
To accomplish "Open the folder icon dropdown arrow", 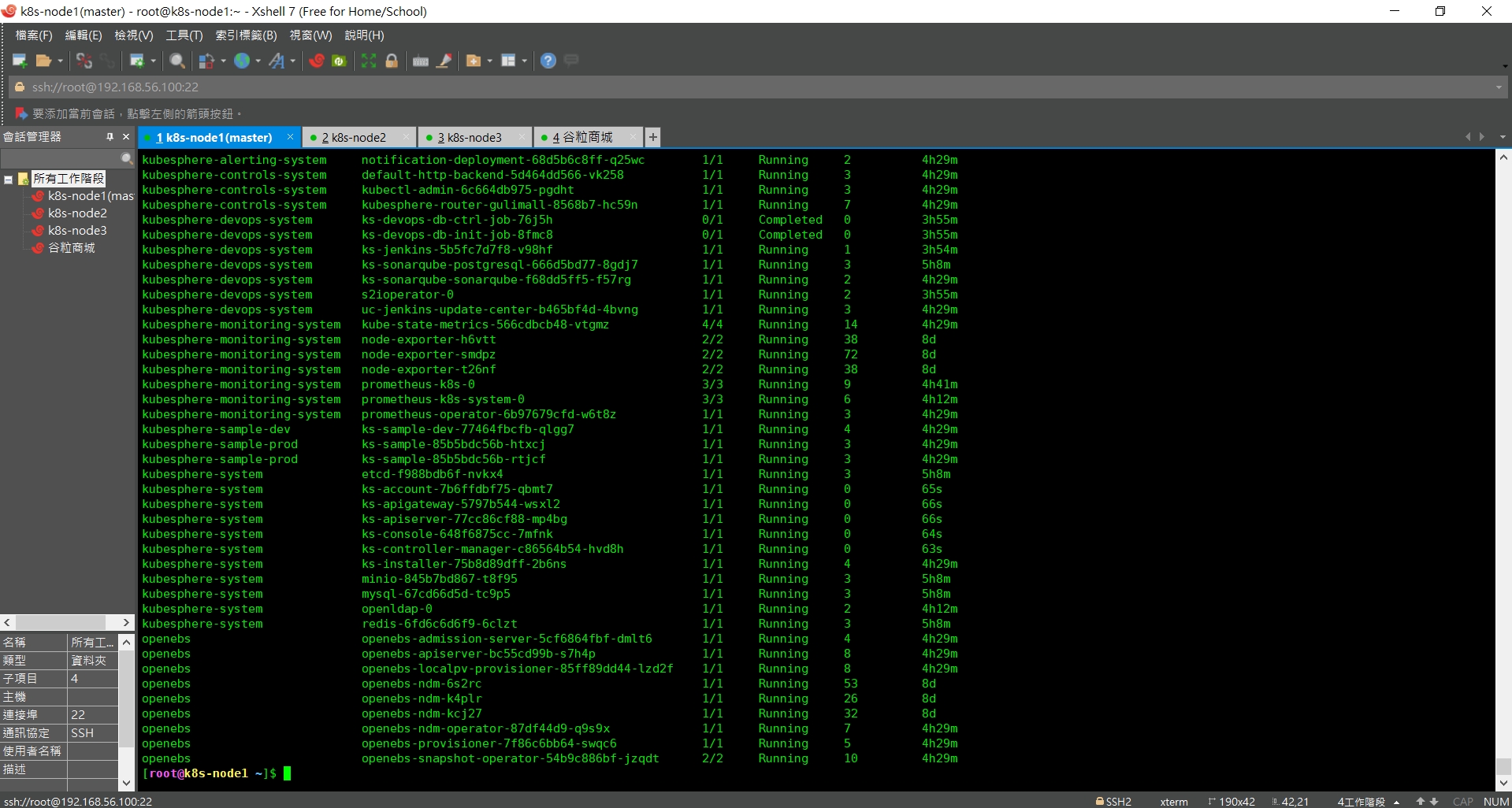I will tap(60, 61).
